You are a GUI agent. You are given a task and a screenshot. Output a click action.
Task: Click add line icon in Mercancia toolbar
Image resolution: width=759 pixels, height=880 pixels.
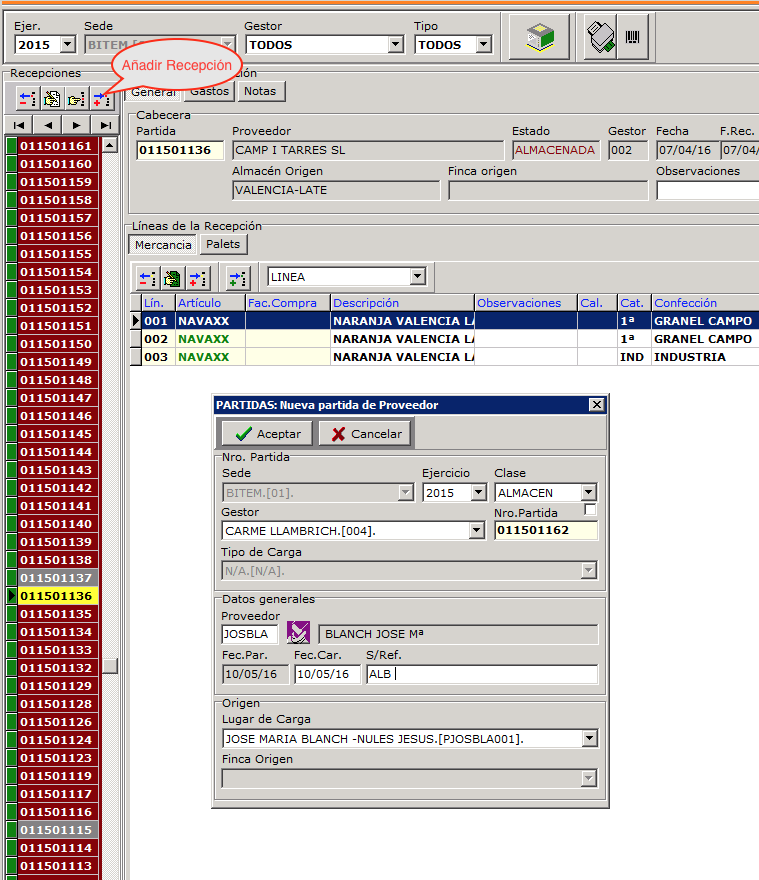(198, 278)
